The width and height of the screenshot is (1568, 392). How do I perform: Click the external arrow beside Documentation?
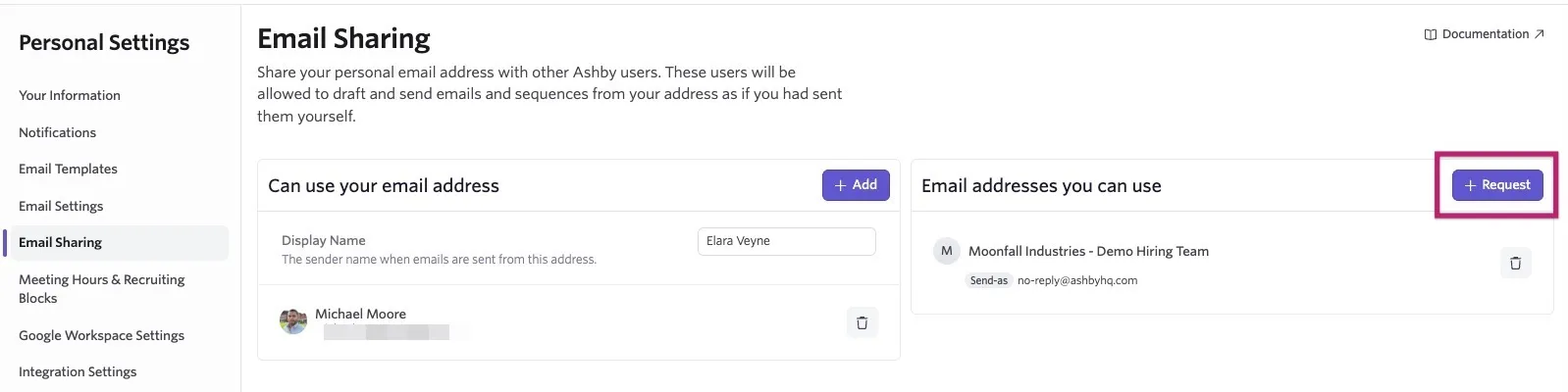pos(1540,34)
